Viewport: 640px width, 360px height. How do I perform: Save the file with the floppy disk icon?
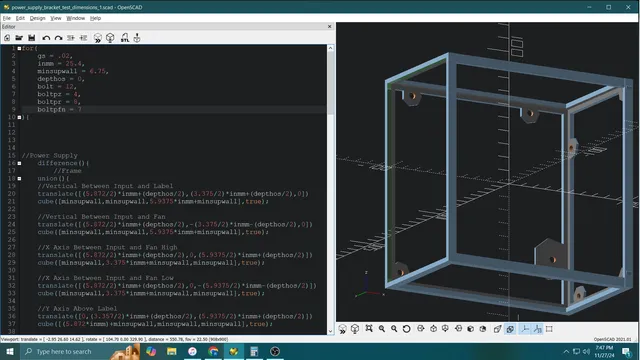tap(31, 38)
